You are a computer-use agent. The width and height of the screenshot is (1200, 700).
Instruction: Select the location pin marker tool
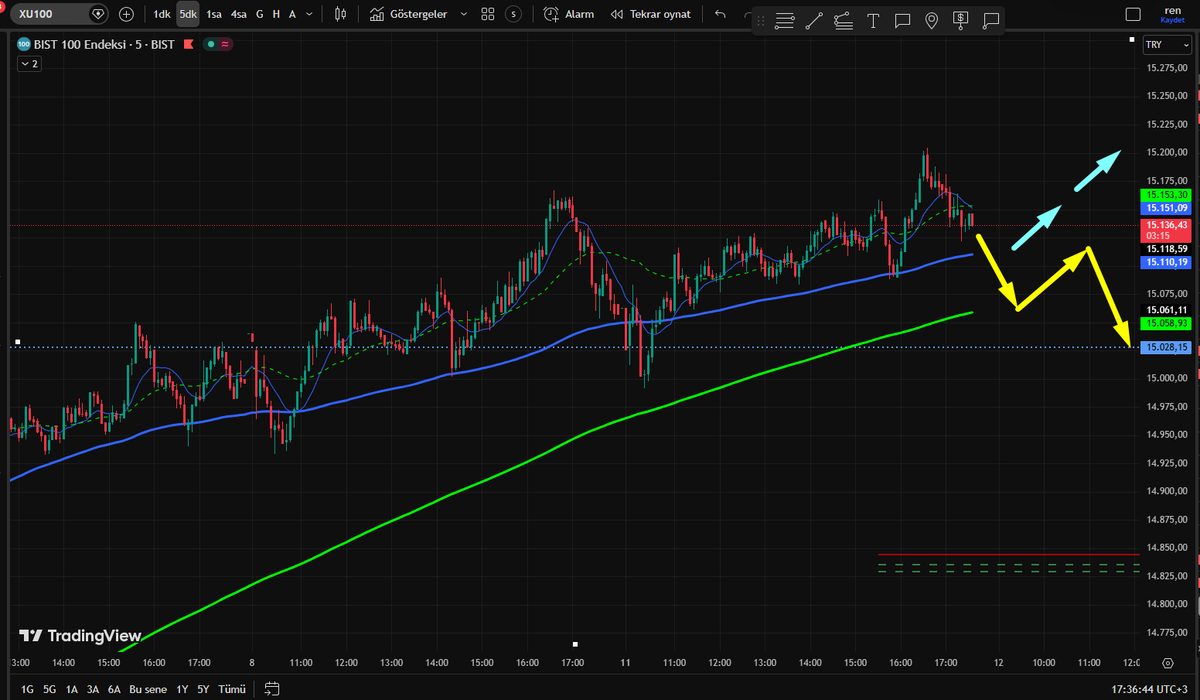(x=932, y=21)
